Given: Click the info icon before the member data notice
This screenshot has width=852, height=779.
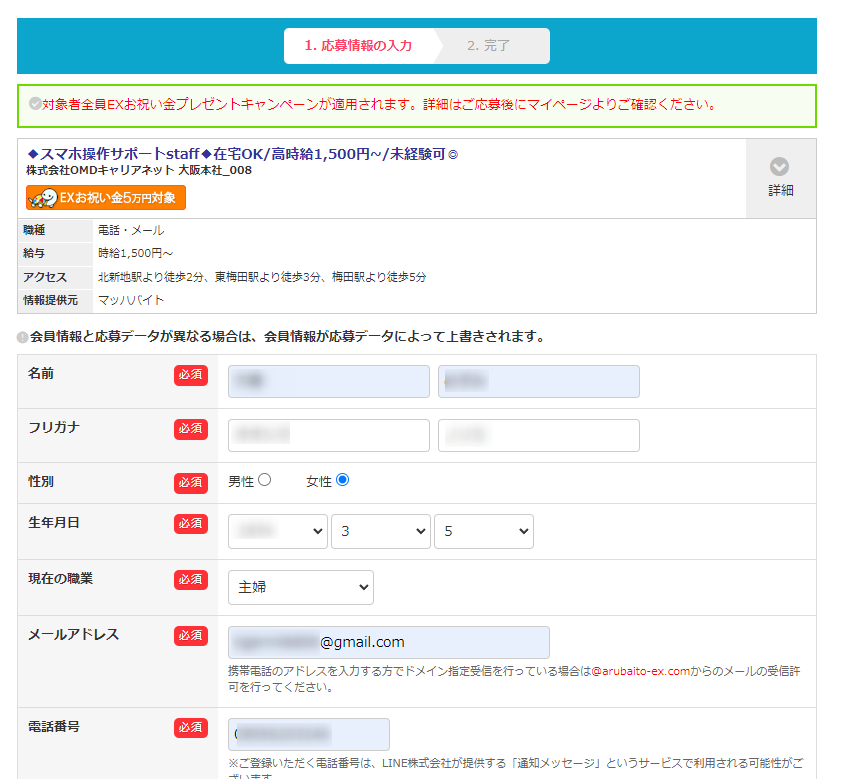Looking at the screenshot, I should [22, 335].
